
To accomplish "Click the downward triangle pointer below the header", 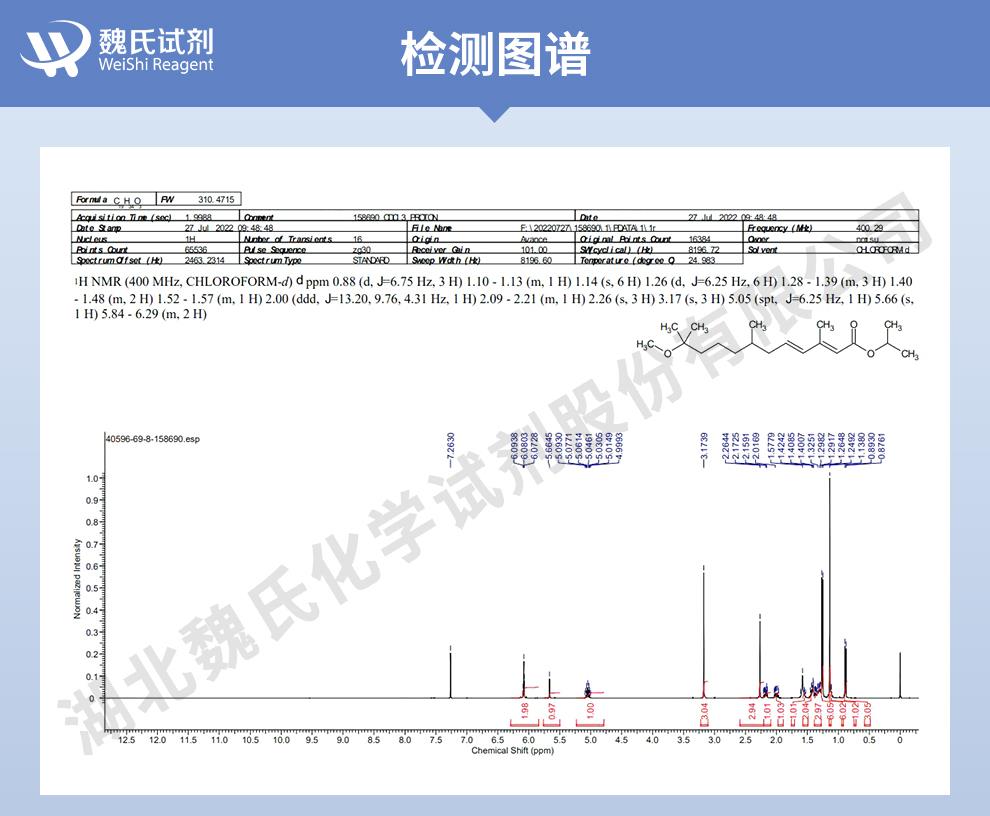I will (x=494, y=114).
